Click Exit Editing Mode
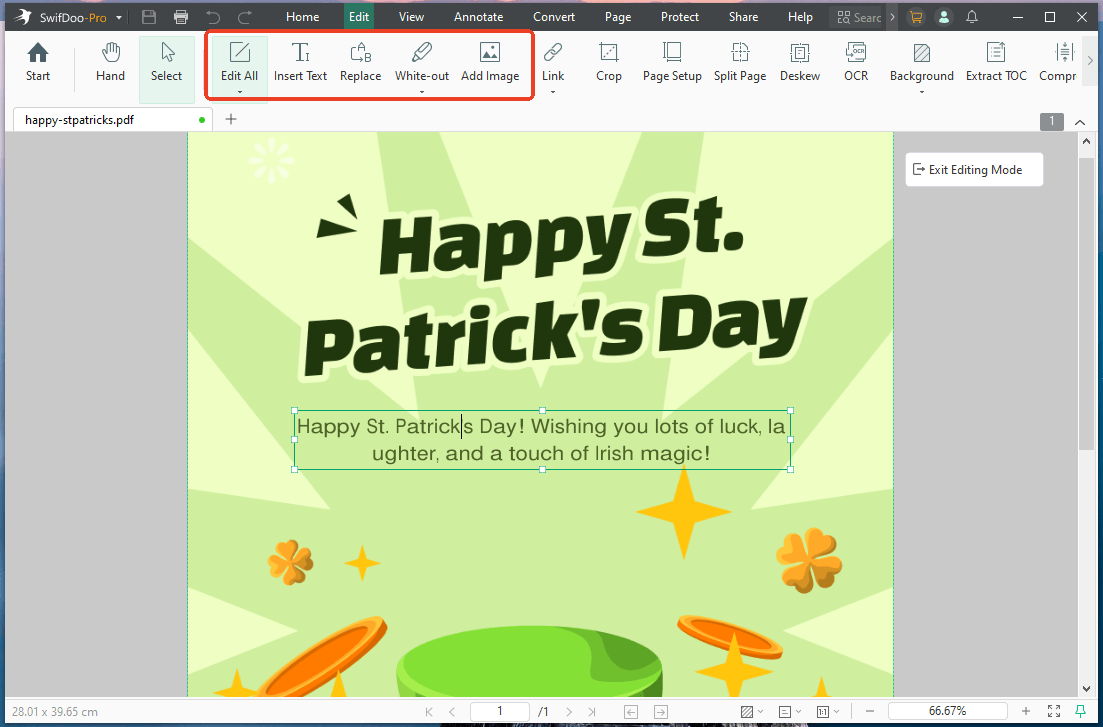 tap(973, 169)
